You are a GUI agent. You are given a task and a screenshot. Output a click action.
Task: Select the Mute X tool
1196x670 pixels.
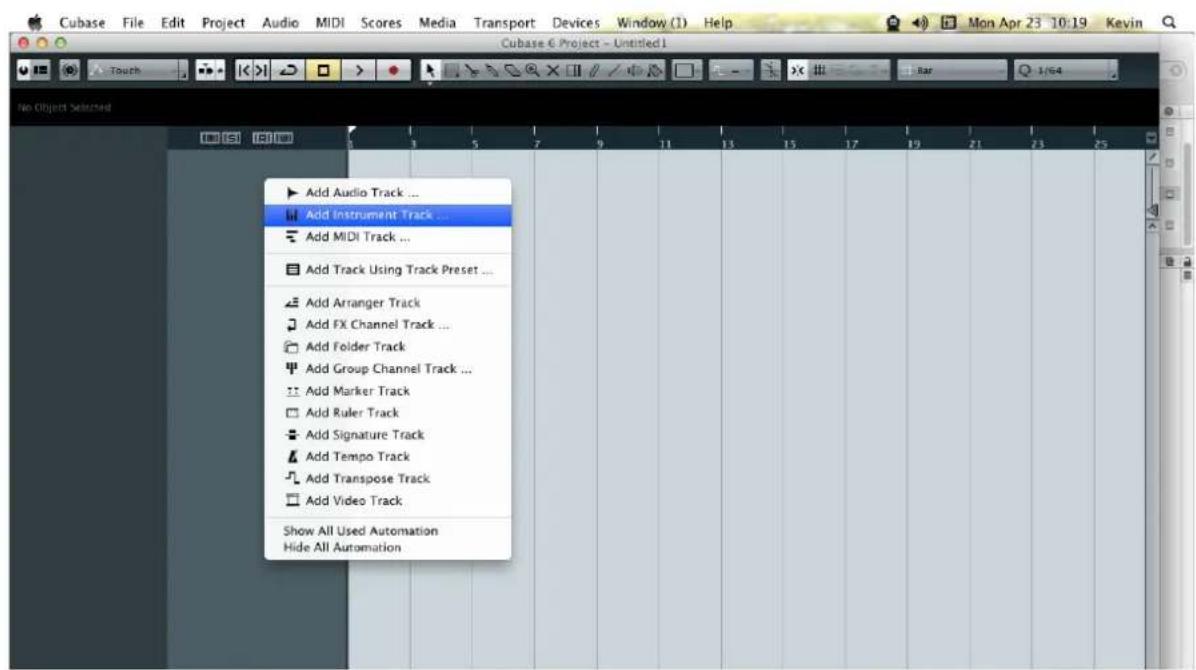coord(553,70)
